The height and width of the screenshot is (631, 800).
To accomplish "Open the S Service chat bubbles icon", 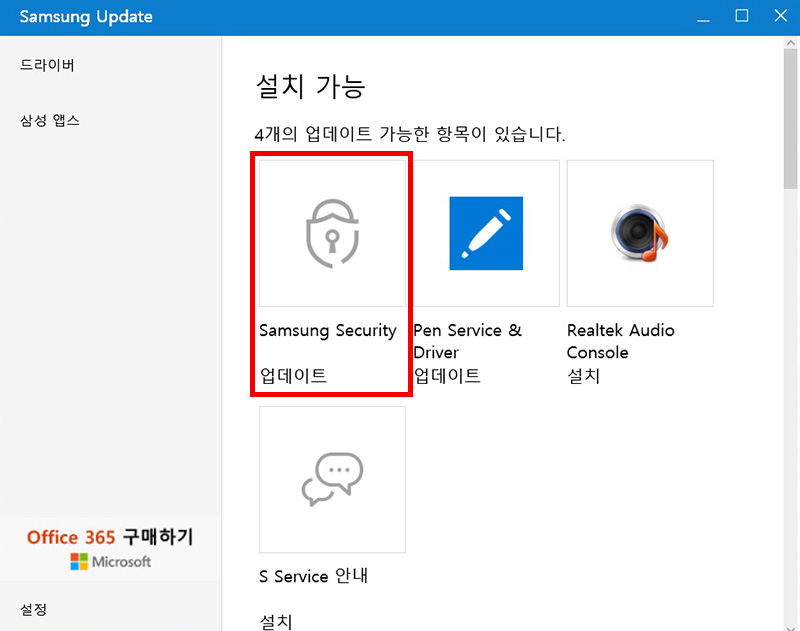I will (333, 479).
